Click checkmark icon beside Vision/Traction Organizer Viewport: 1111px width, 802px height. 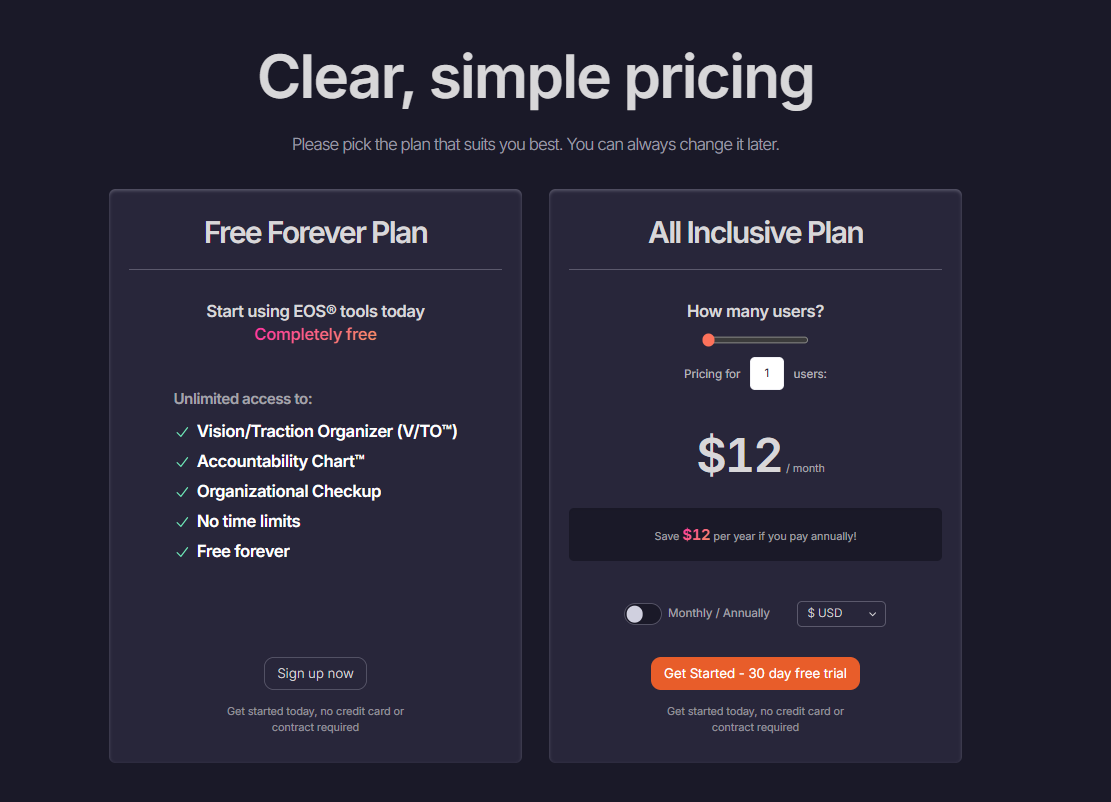[x=182, y=432]
